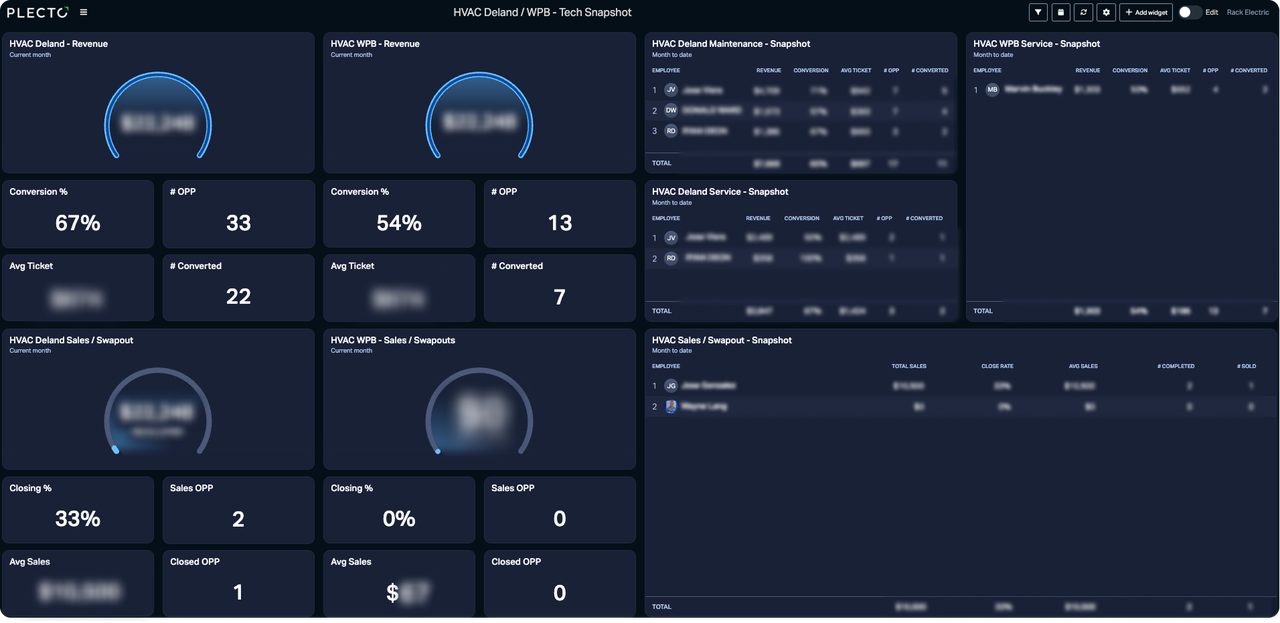
Task: Click the DW avatar in Deland Maintenance table
Action: 671,110
